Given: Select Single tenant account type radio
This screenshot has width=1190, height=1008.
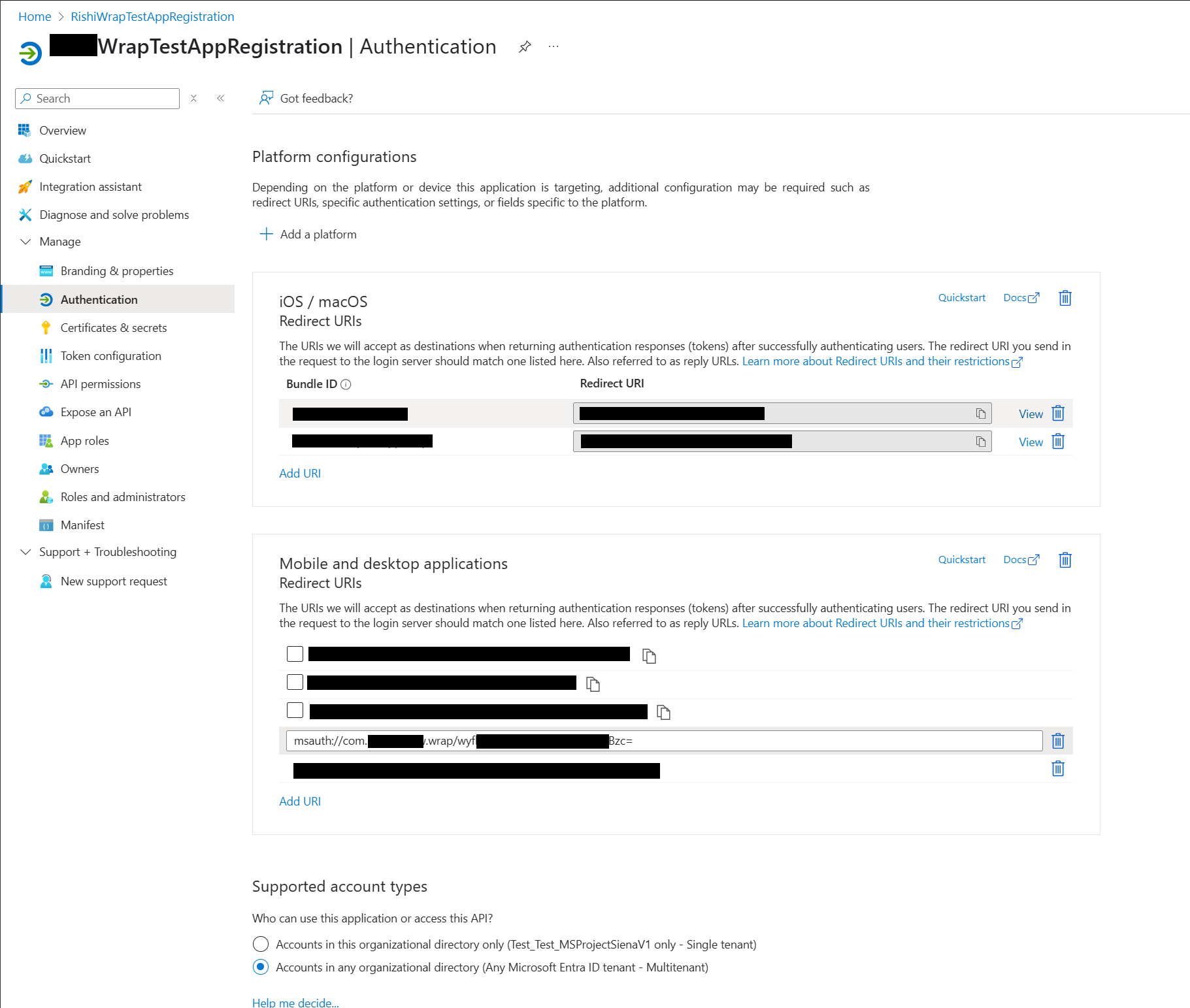Looking at the screenshot, I should 261,944.
